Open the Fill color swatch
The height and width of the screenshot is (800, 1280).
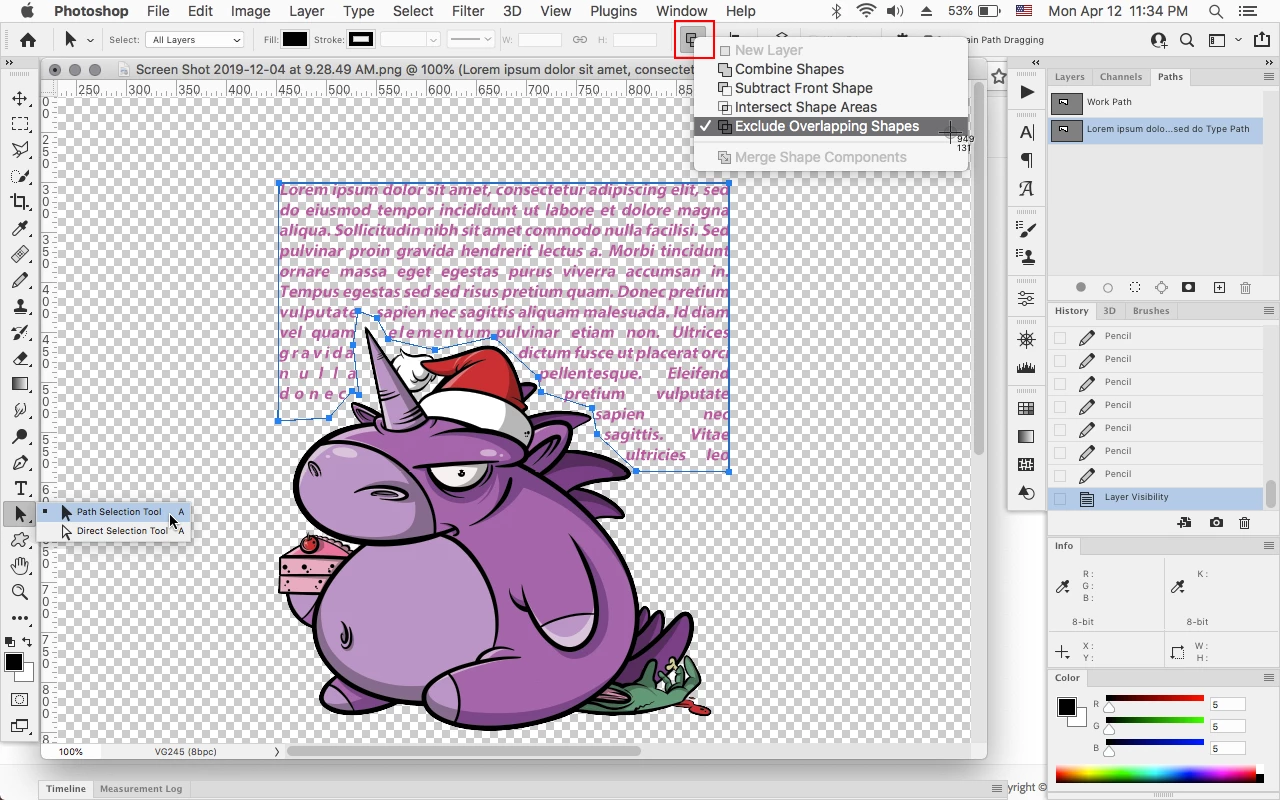point(294,40)
